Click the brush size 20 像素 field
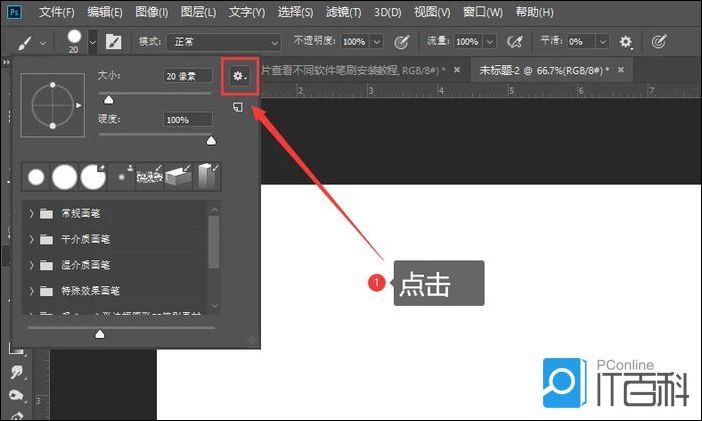 click(187, 76)
